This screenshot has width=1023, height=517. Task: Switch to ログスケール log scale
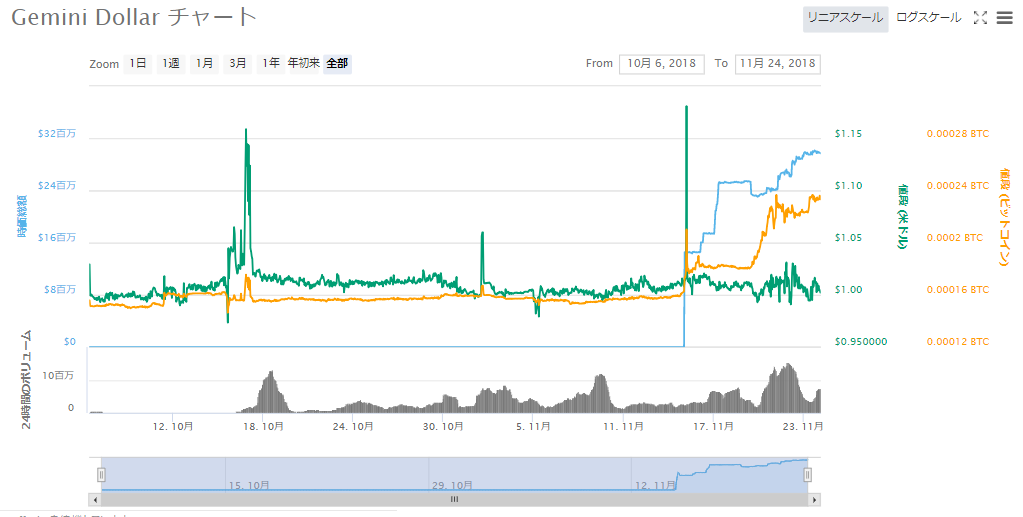[928, 18]
